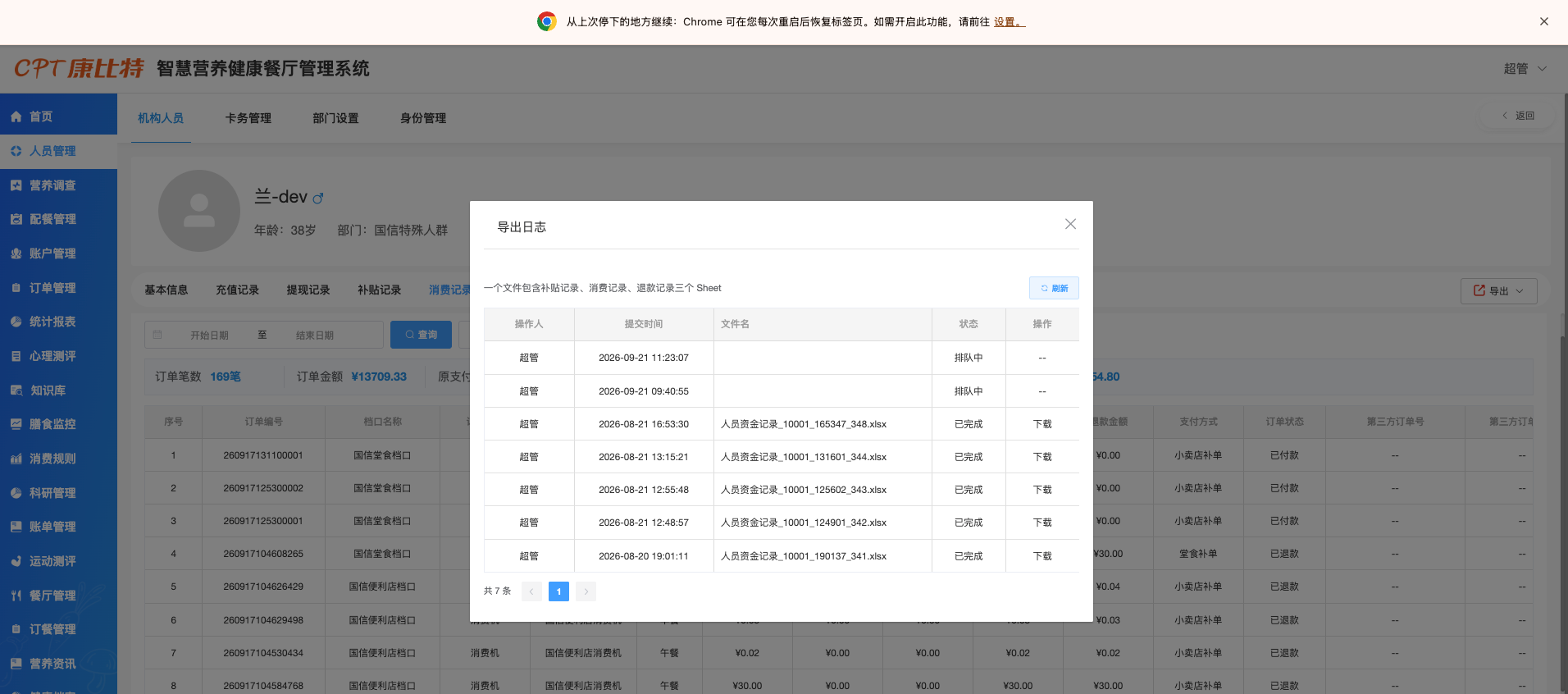This screenshot has width=1568, height=694.
Task: Switch to the 机构人员 tab
Action: tap(161, 118)
